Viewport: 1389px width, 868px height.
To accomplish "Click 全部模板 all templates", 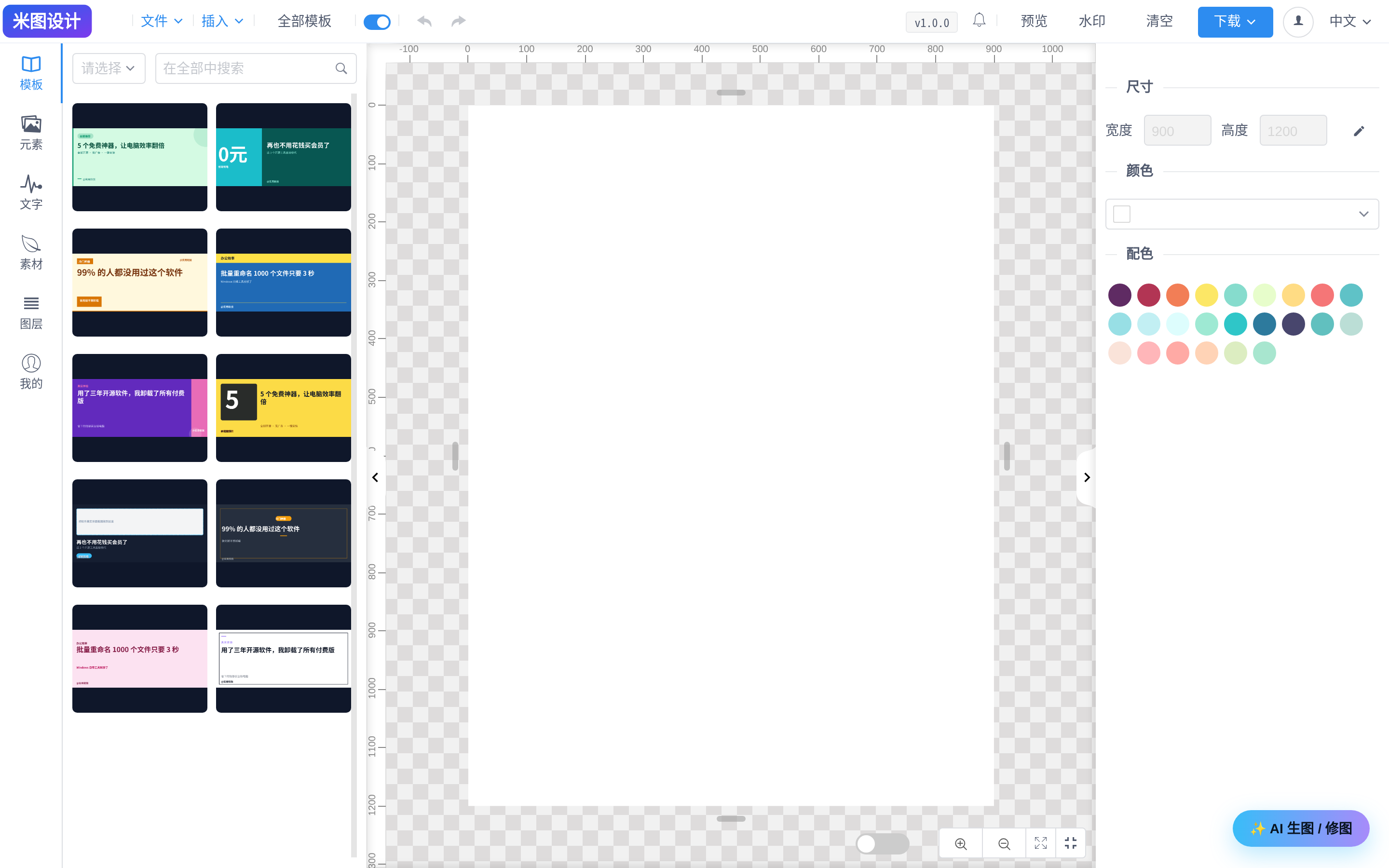I will (304, 21).
